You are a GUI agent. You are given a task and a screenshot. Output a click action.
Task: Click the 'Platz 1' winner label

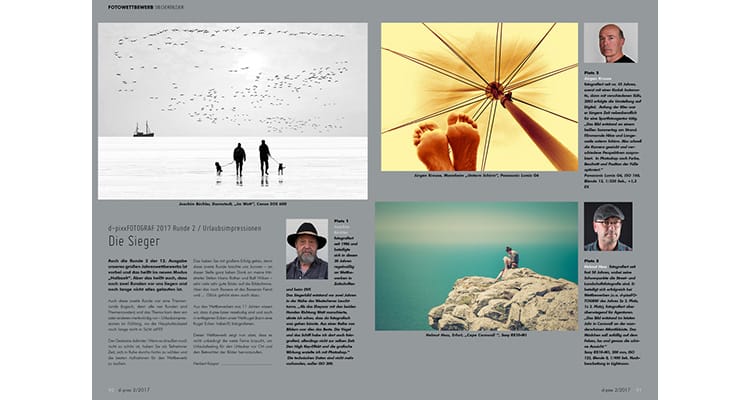coord(341,222)
